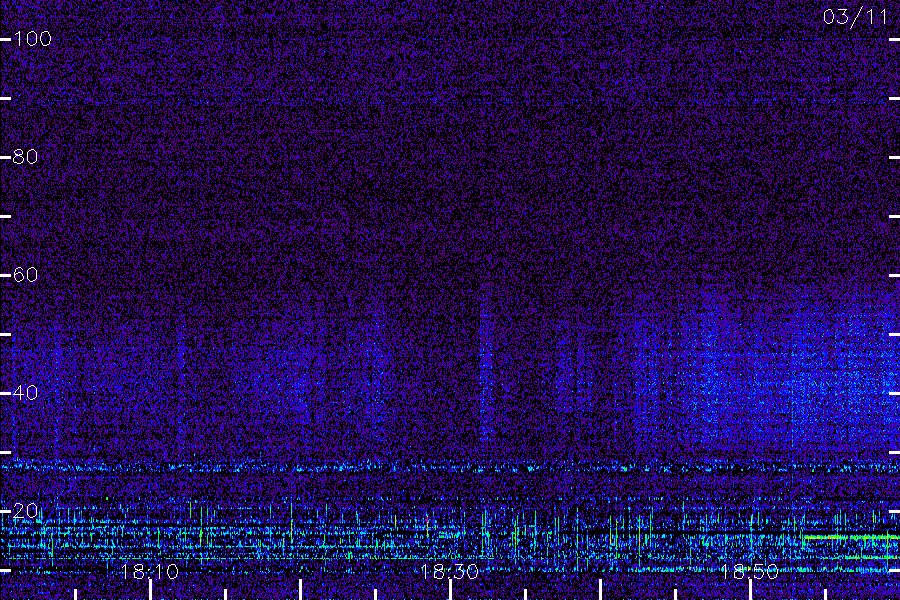Click the 18:30 time axis label
The width and height of the screenshot is (900, 600).
click(x=449, y=572)
